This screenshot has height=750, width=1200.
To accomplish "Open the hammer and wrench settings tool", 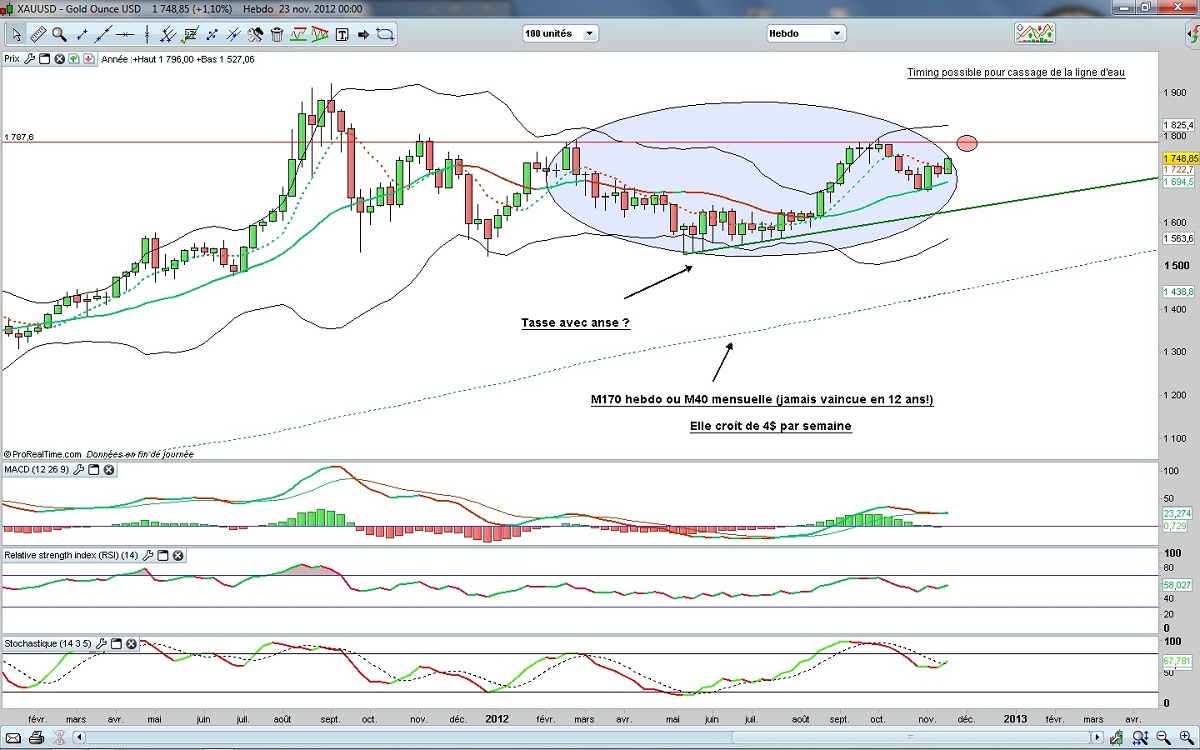I will click(x=254, y=34).
